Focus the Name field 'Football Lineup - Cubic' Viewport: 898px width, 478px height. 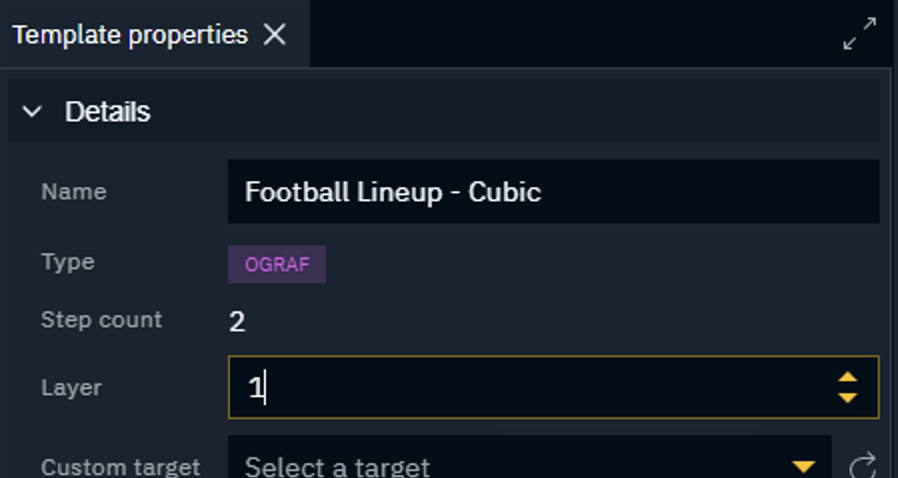(x=553, y=191)
